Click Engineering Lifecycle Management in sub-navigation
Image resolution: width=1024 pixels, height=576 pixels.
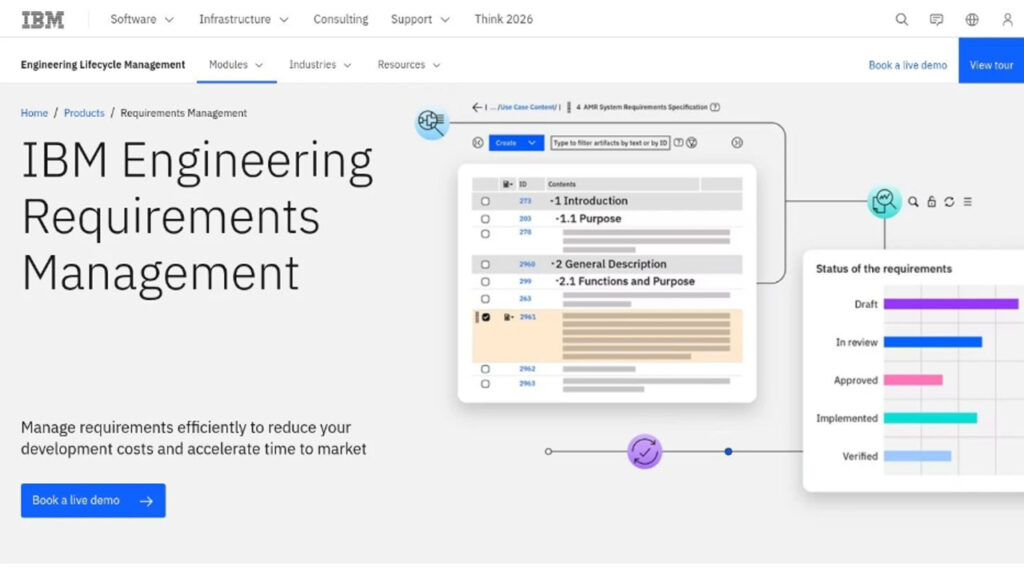[x=103, y=65]
